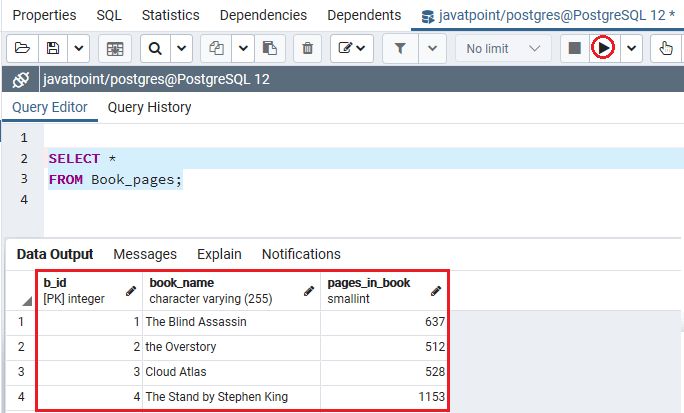Open the Messages tab
The height and width of the screenshot is (413, 684).
[145, 254]
